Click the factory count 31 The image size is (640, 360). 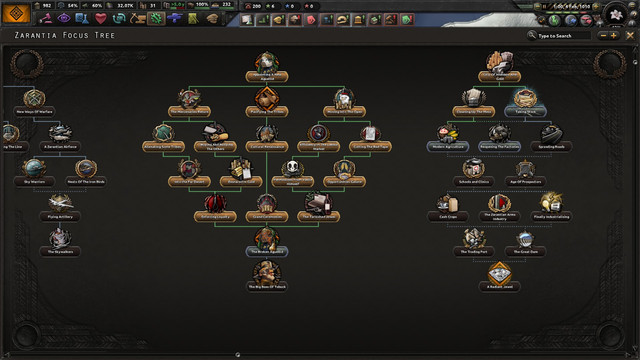(152, 6)
